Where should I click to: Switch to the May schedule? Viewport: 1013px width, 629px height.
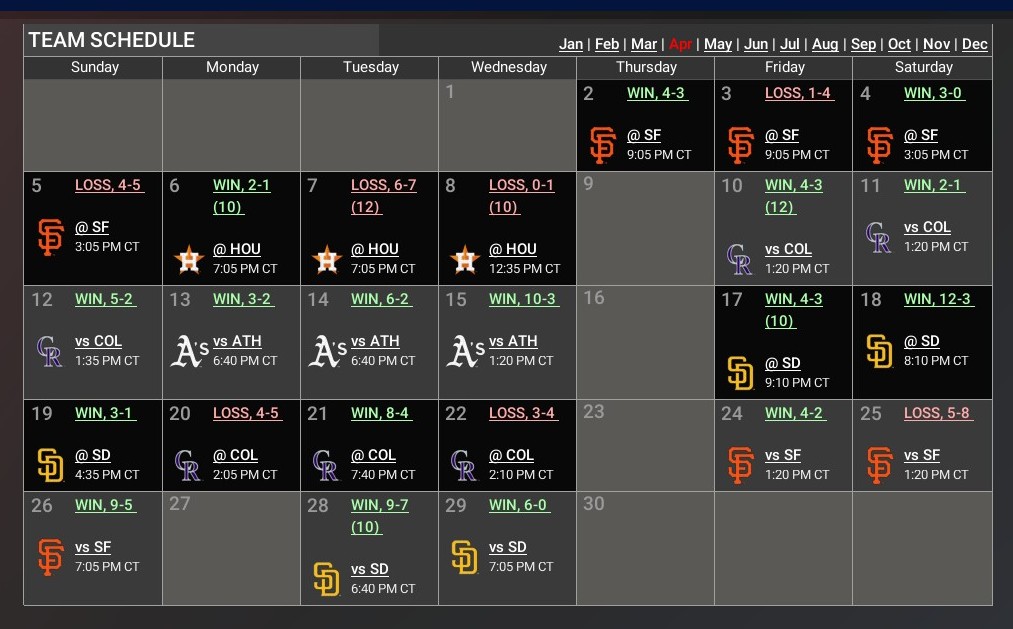[x=718, y=44]
